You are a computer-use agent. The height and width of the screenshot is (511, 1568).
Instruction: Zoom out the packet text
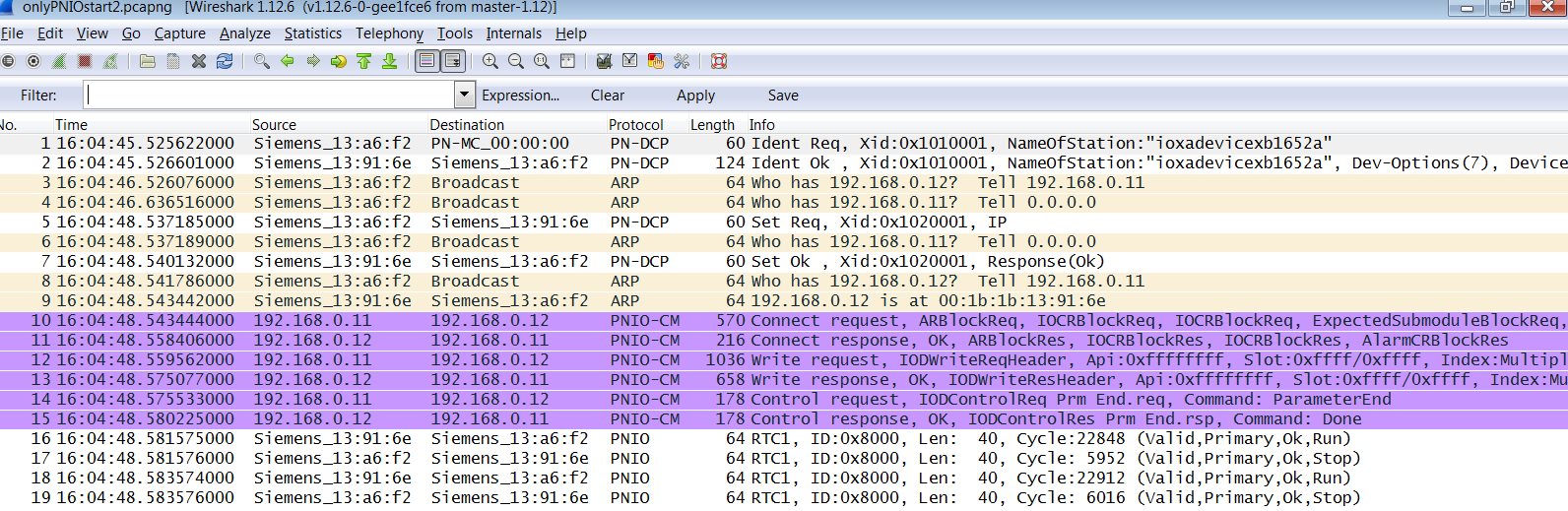(516, 61)
